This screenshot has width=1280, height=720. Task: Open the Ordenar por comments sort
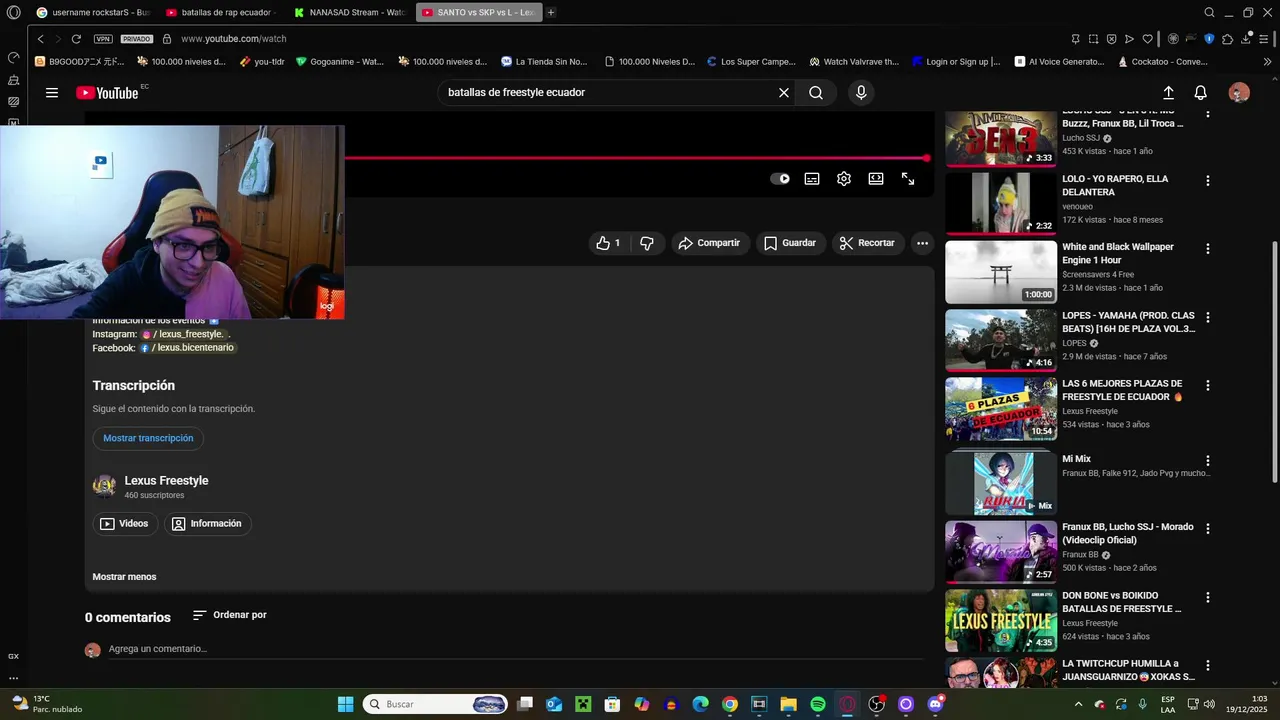[x=230, y=615]
